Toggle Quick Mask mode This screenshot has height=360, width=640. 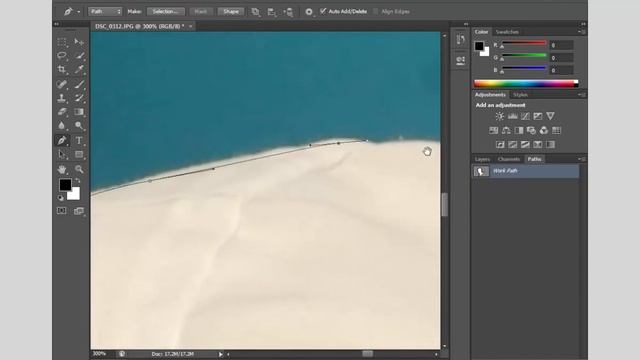click(62, 211)
